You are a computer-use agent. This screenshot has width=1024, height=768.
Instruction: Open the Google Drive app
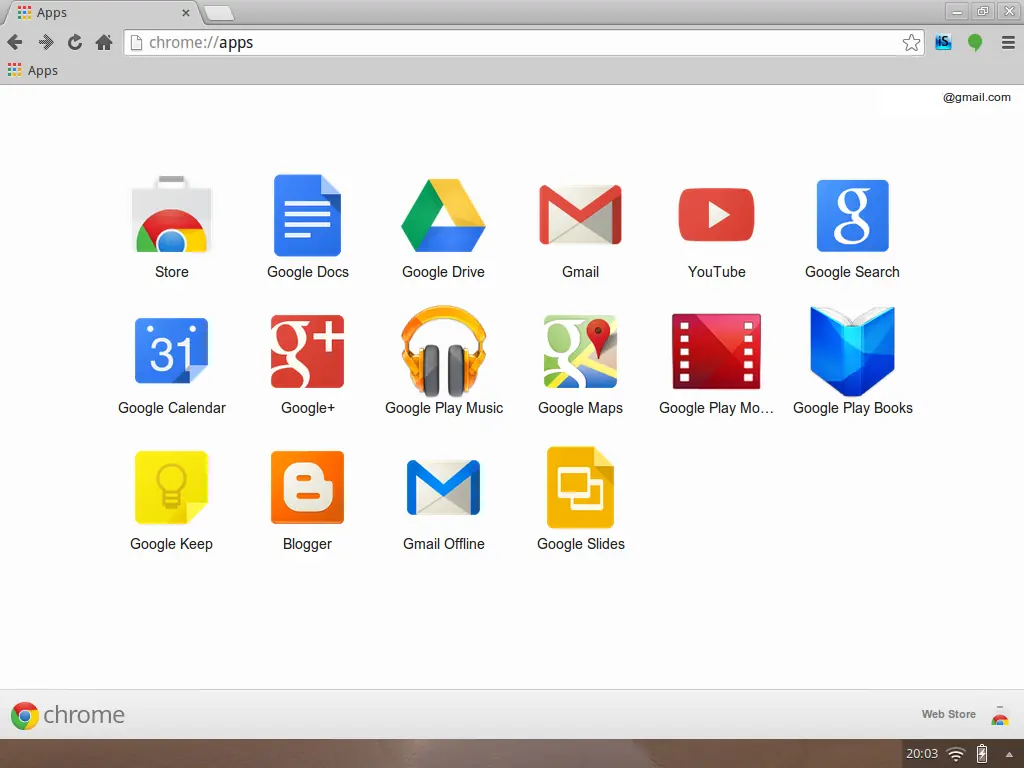(x=444, y=215)
